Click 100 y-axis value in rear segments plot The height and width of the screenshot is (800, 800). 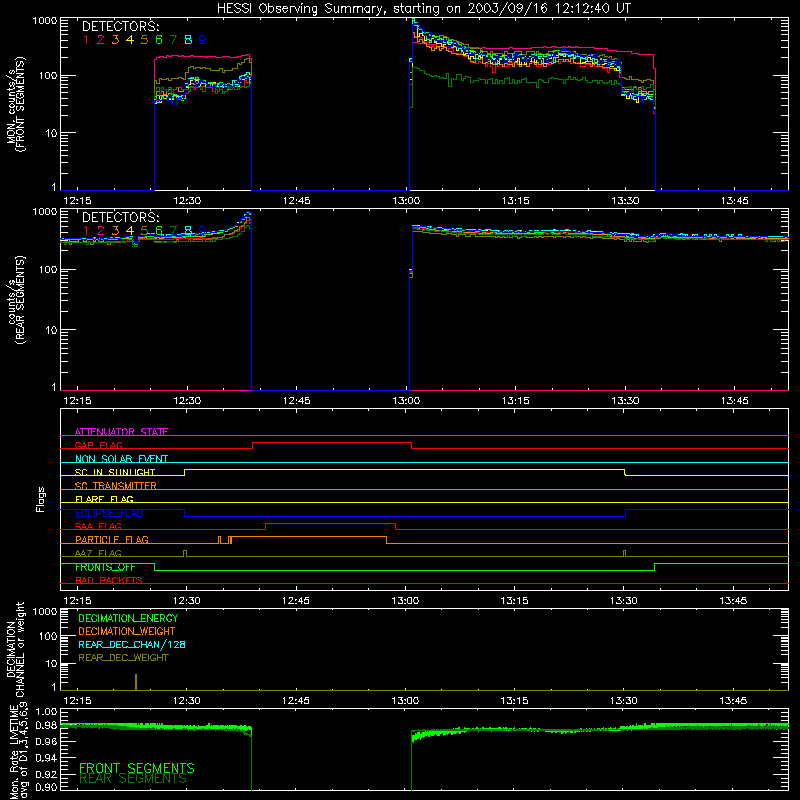48,269
